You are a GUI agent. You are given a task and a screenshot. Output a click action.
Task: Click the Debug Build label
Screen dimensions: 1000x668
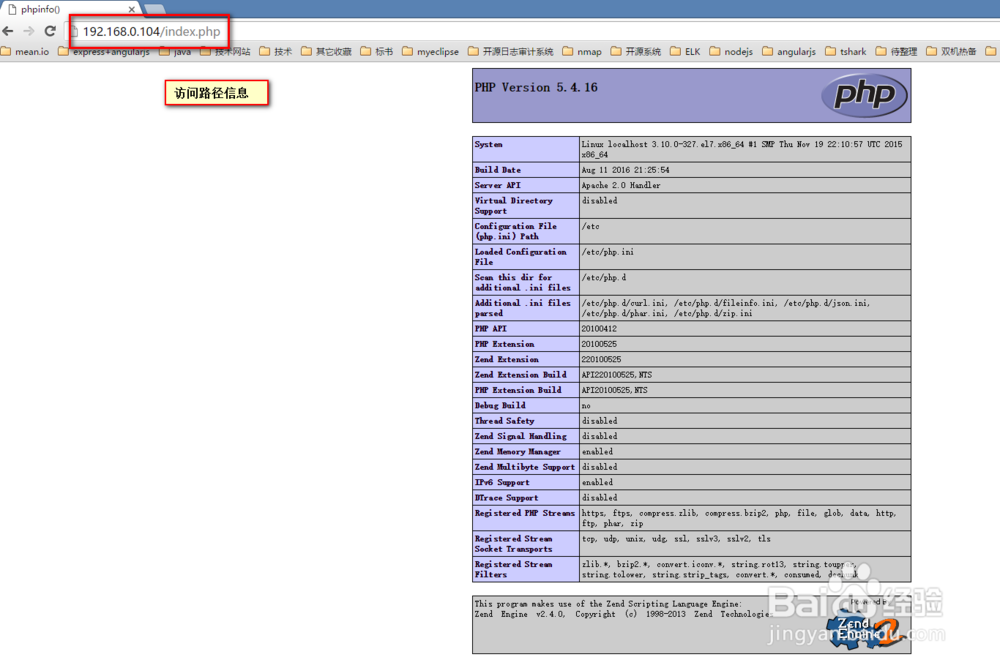(500, 405)
